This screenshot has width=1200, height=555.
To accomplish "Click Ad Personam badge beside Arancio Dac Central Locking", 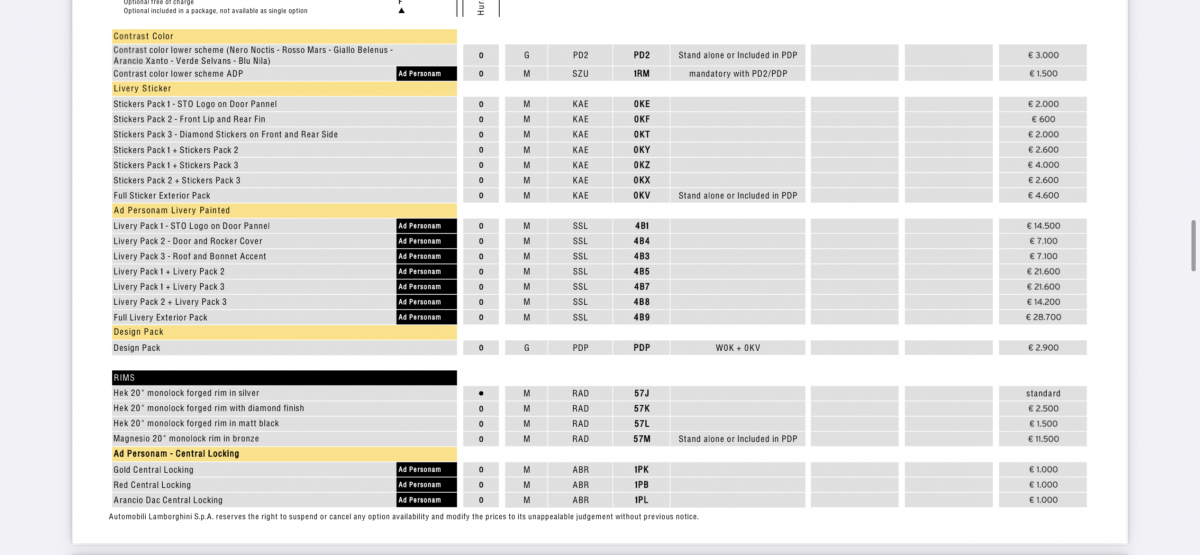I will [426, 500].
